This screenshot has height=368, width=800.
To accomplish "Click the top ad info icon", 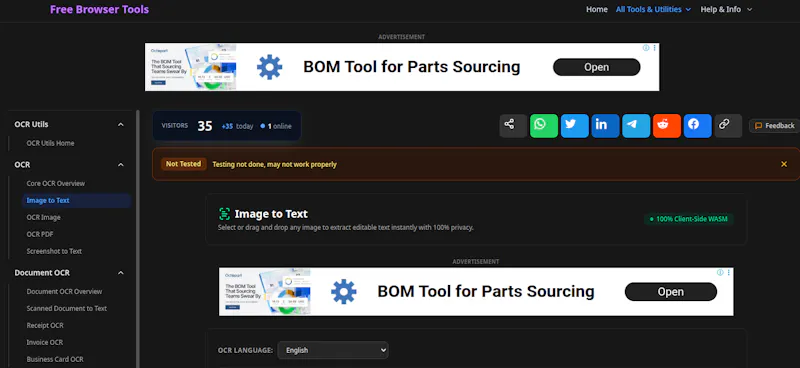I will click(646, 47).
